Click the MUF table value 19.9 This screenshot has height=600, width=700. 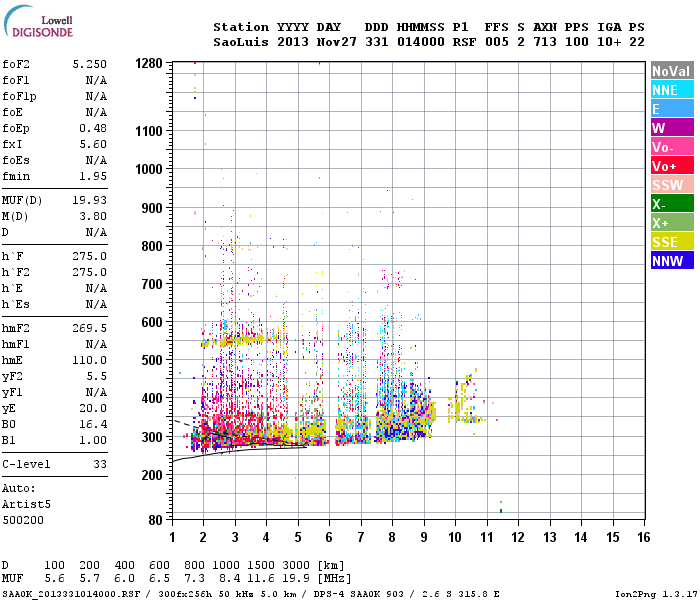click(296, 579)
